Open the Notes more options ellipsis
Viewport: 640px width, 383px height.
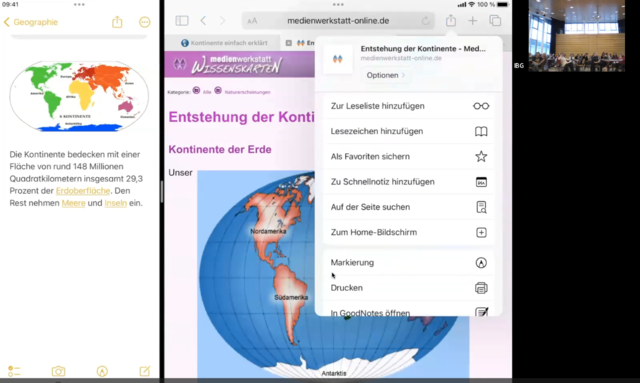click(x=144, y=22)
